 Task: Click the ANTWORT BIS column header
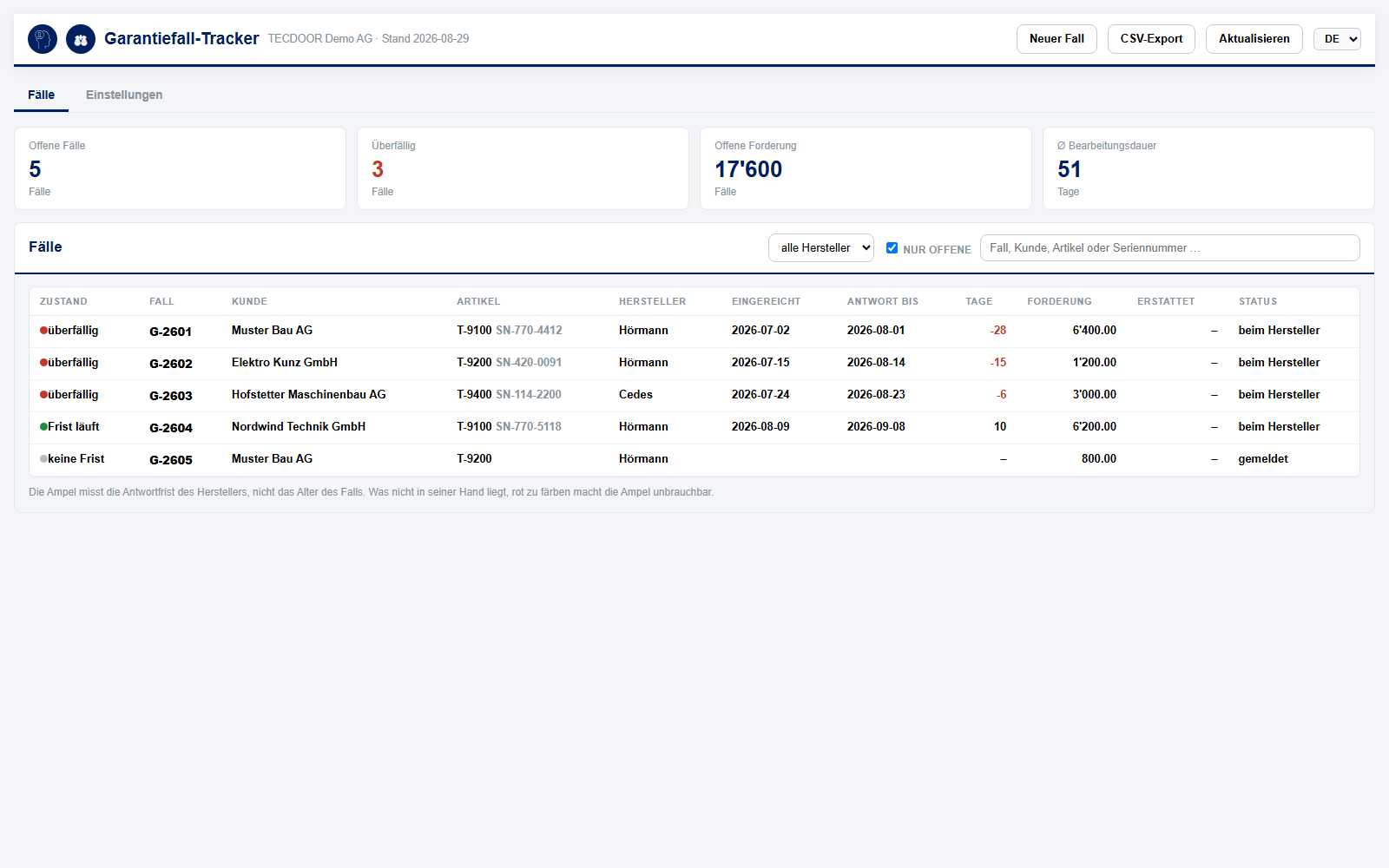click(882, 302)
